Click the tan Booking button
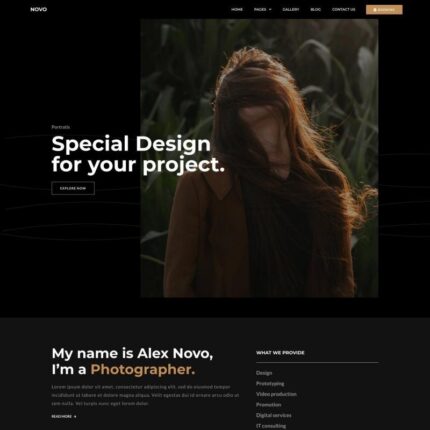The image size is (430, 430). click(x=384, y=10)
